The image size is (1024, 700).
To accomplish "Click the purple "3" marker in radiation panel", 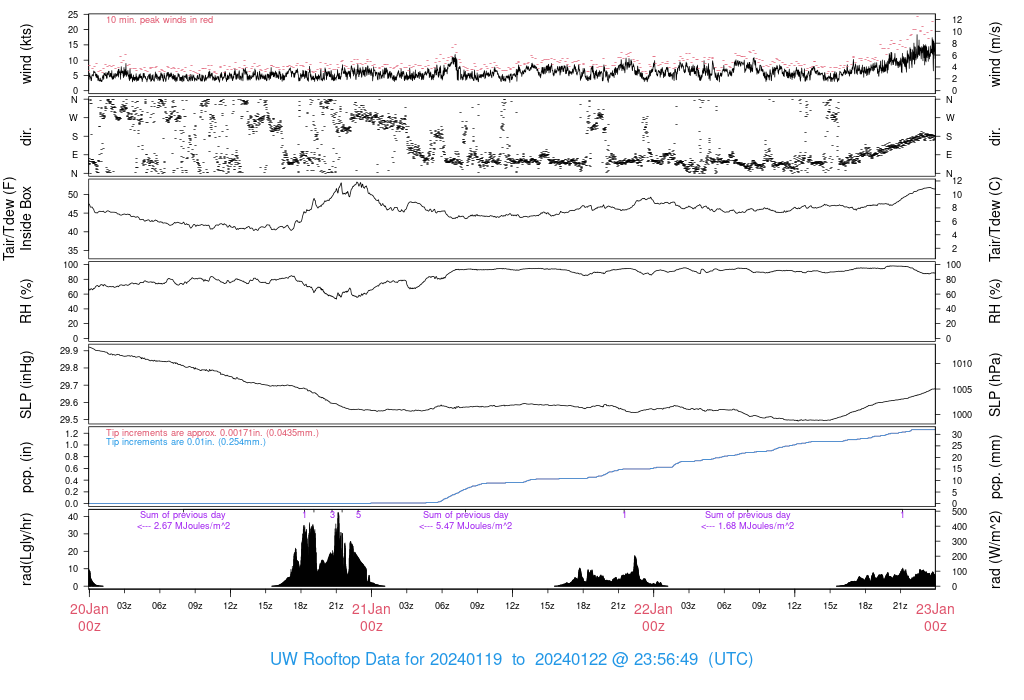I will [332, 515].
